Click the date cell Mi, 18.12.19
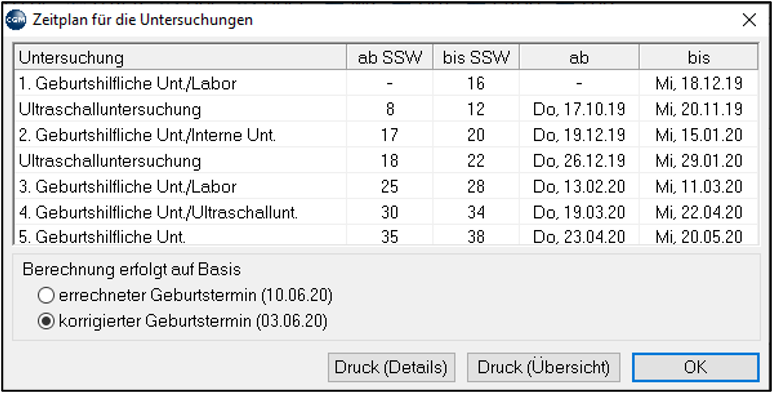773x393 pixels. point(699,83)
